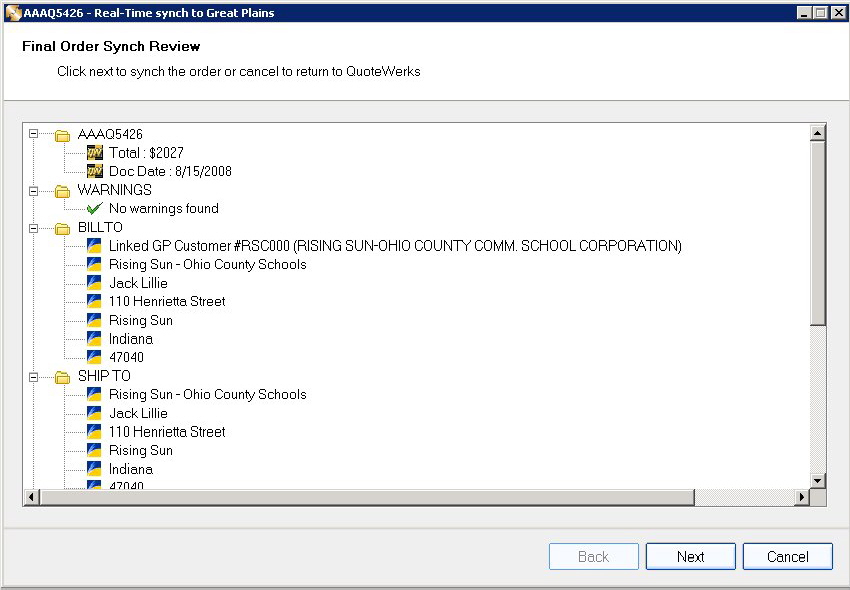Select the WARNINGS node label
The width and height of the screenshot is (850, 590).
tap(114, 190)
